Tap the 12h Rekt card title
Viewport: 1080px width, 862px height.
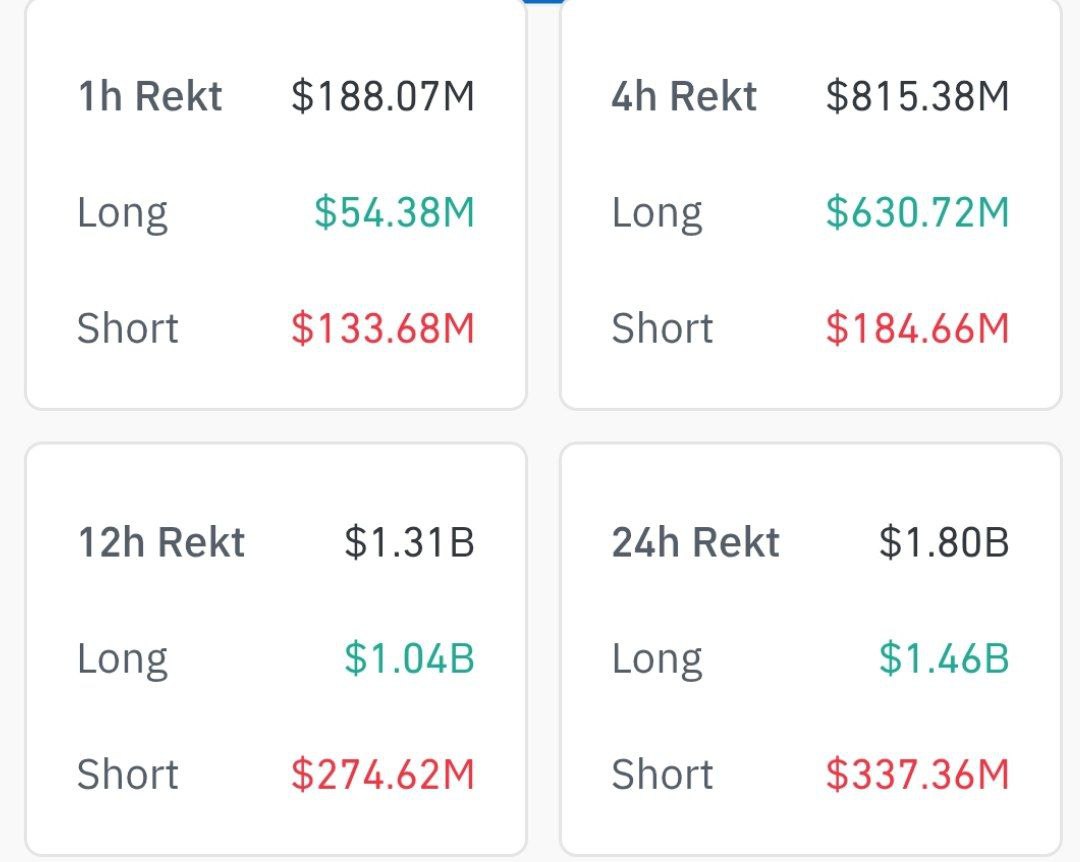[161, 543]
